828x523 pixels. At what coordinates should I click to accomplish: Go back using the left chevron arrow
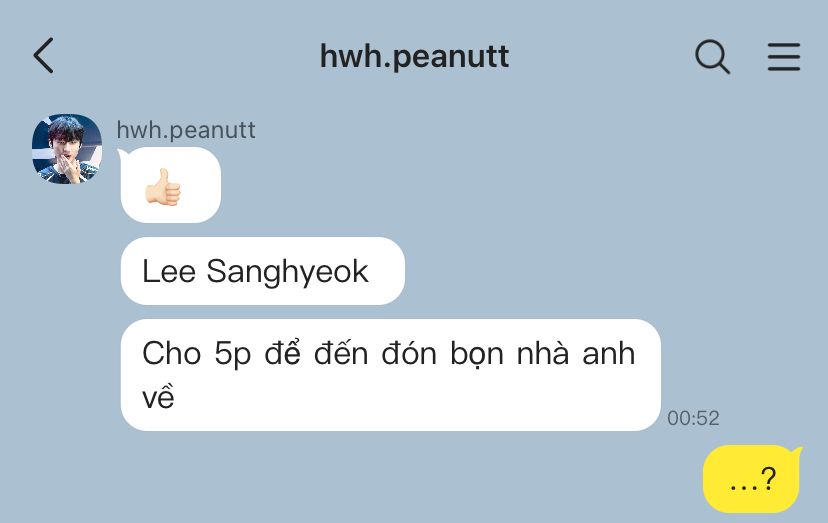(44, 55)
